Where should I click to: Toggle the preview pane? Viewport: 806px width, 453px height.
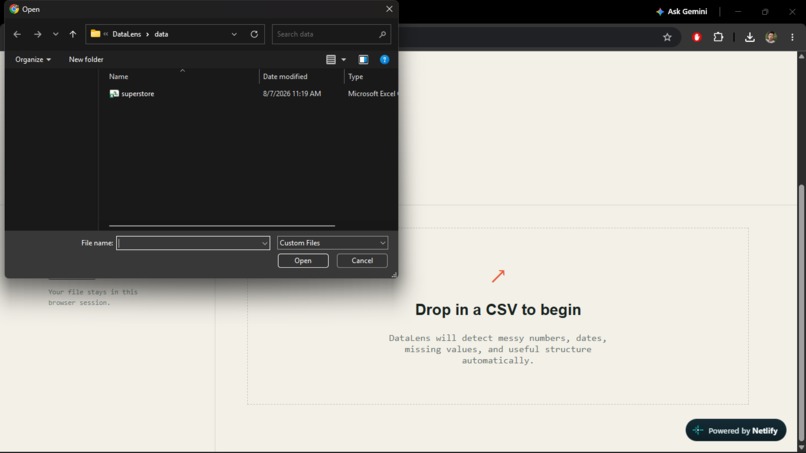(x=363, y=59)
